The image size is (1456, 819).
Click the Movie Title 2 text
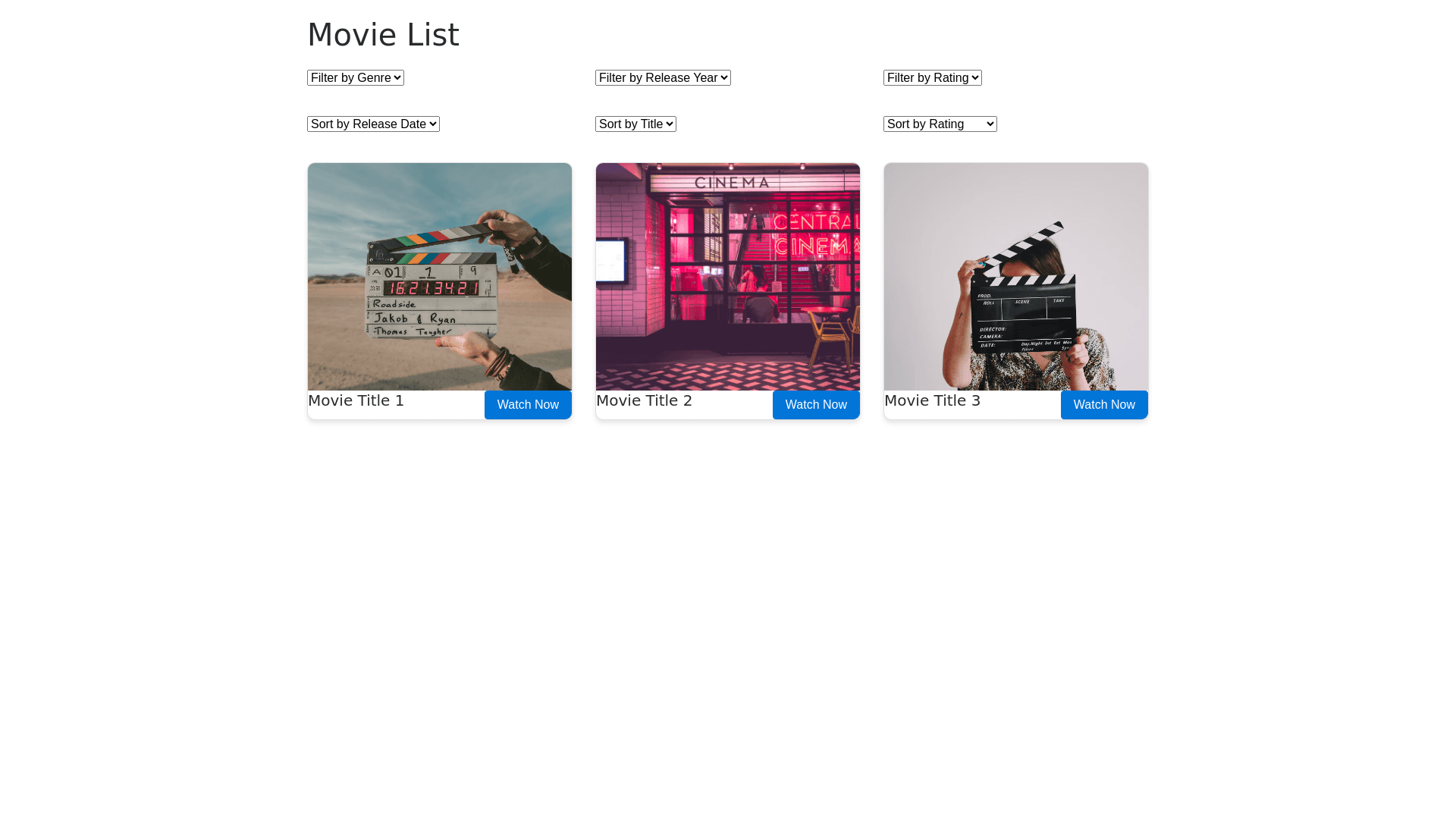644,400
